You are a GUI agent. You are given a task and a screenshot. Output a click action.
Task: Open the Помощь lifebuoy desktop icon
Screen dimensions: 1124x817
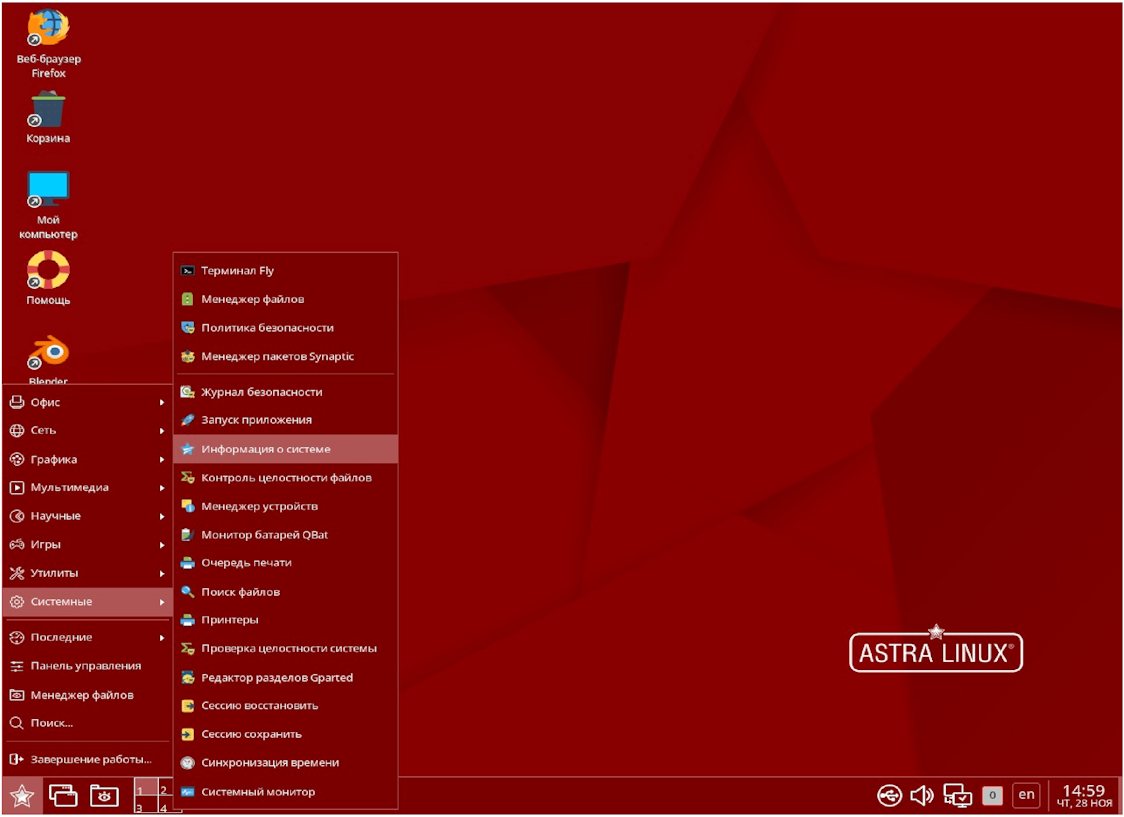[48, 270]
